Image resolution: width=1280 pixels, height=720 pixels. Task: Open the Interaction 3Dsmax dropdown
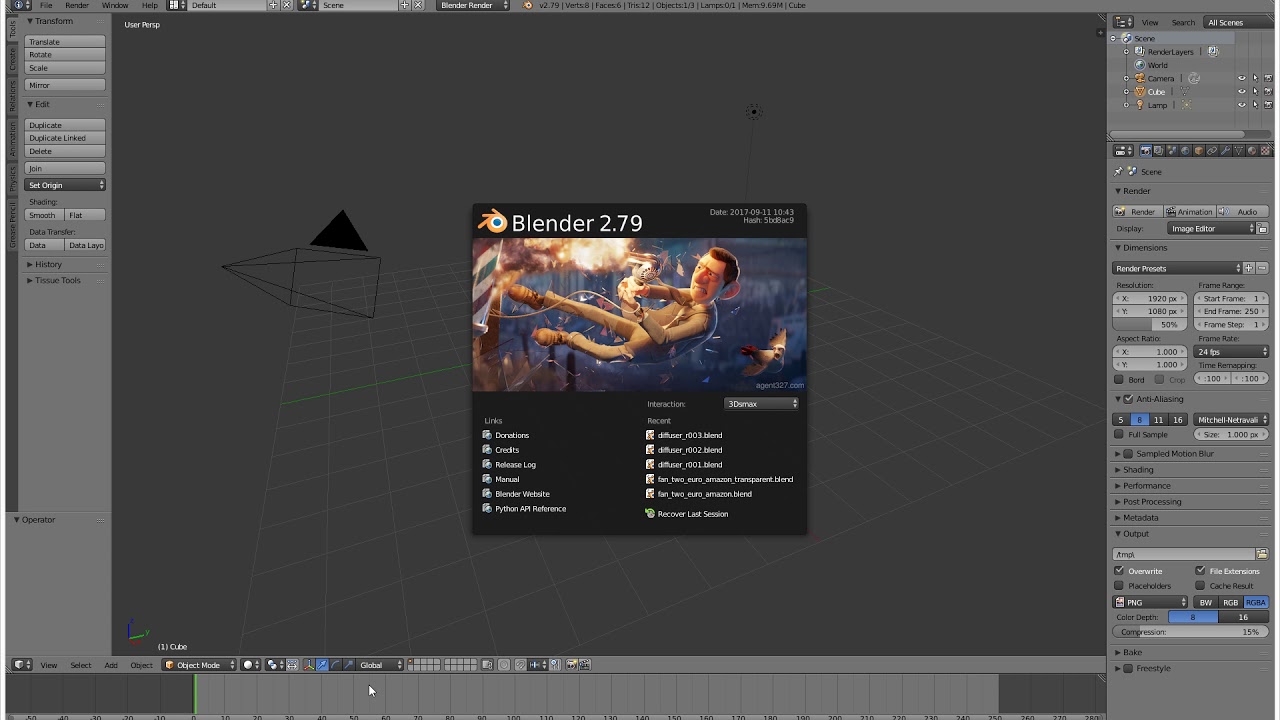coord(762,404)
